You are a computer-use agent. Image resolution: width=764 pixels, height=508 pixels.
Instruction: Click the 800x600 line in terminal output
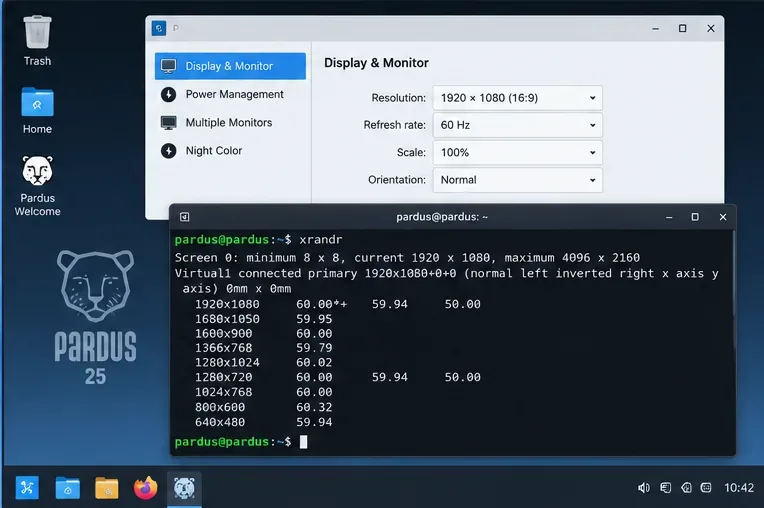(264, 407)
